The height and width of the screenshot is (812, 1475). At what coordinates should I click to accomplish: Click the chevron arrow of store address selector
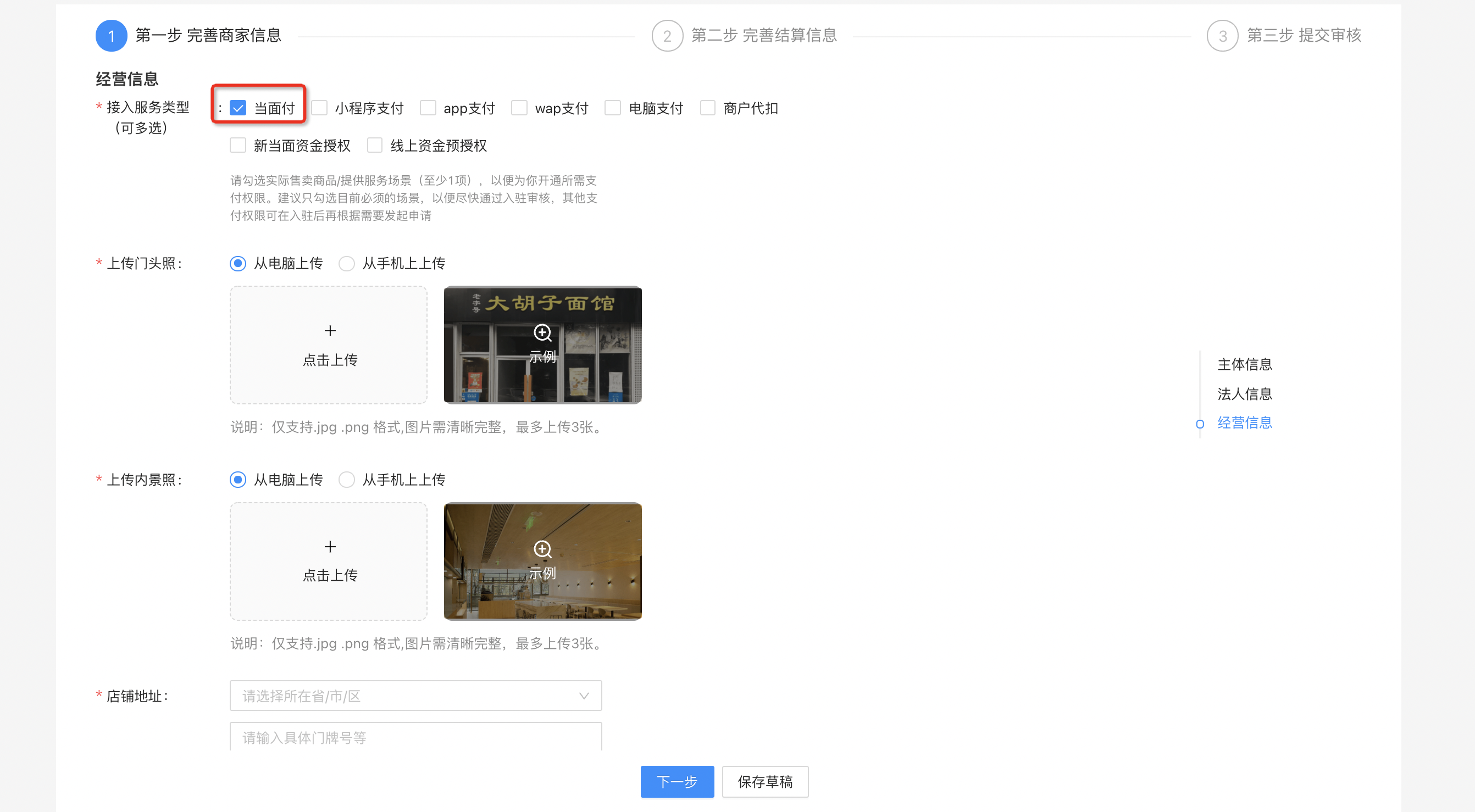(584, 696)
